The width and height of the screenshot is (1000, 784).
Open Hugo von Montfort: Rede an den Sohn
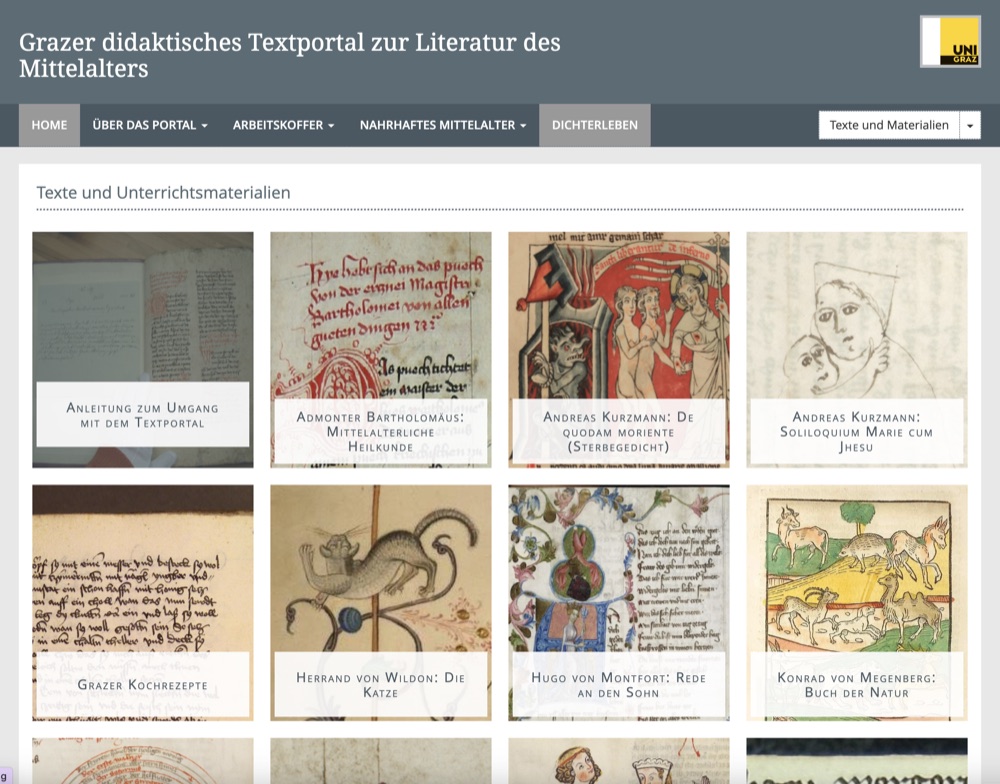619,603
